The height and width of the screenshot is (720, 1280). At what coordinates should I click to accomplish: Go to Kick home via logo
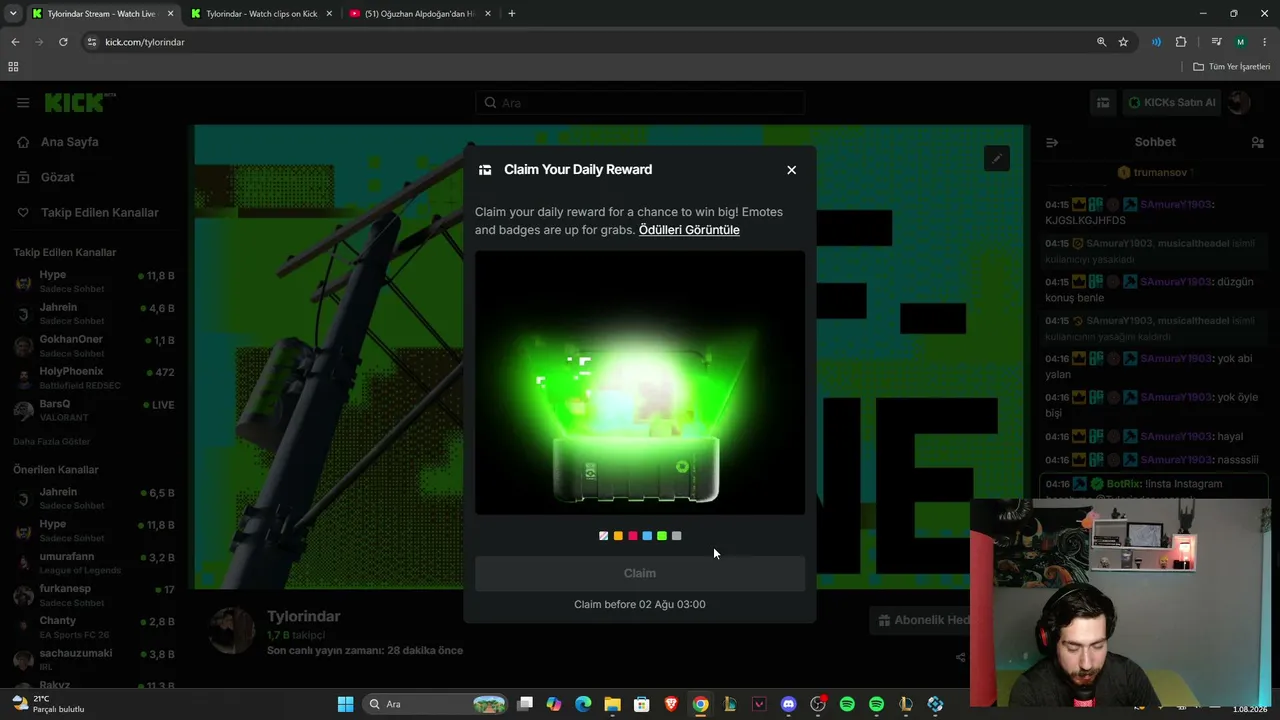click(80, 102)
